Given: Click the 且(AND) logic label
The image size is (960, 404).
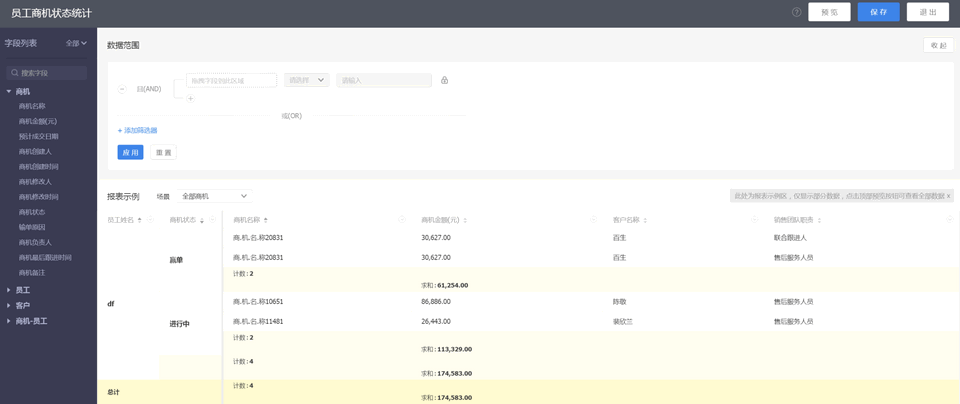Looking at the screenshot, I should pos(149,89).
